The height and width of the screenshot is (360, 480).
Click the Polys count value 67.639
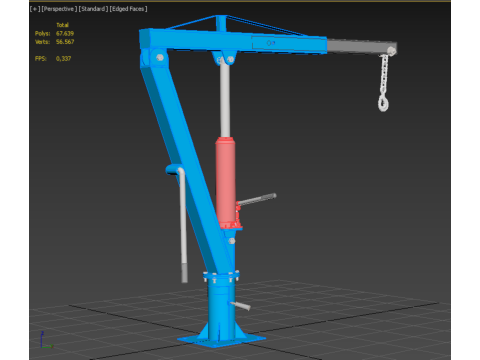[65, 33]
